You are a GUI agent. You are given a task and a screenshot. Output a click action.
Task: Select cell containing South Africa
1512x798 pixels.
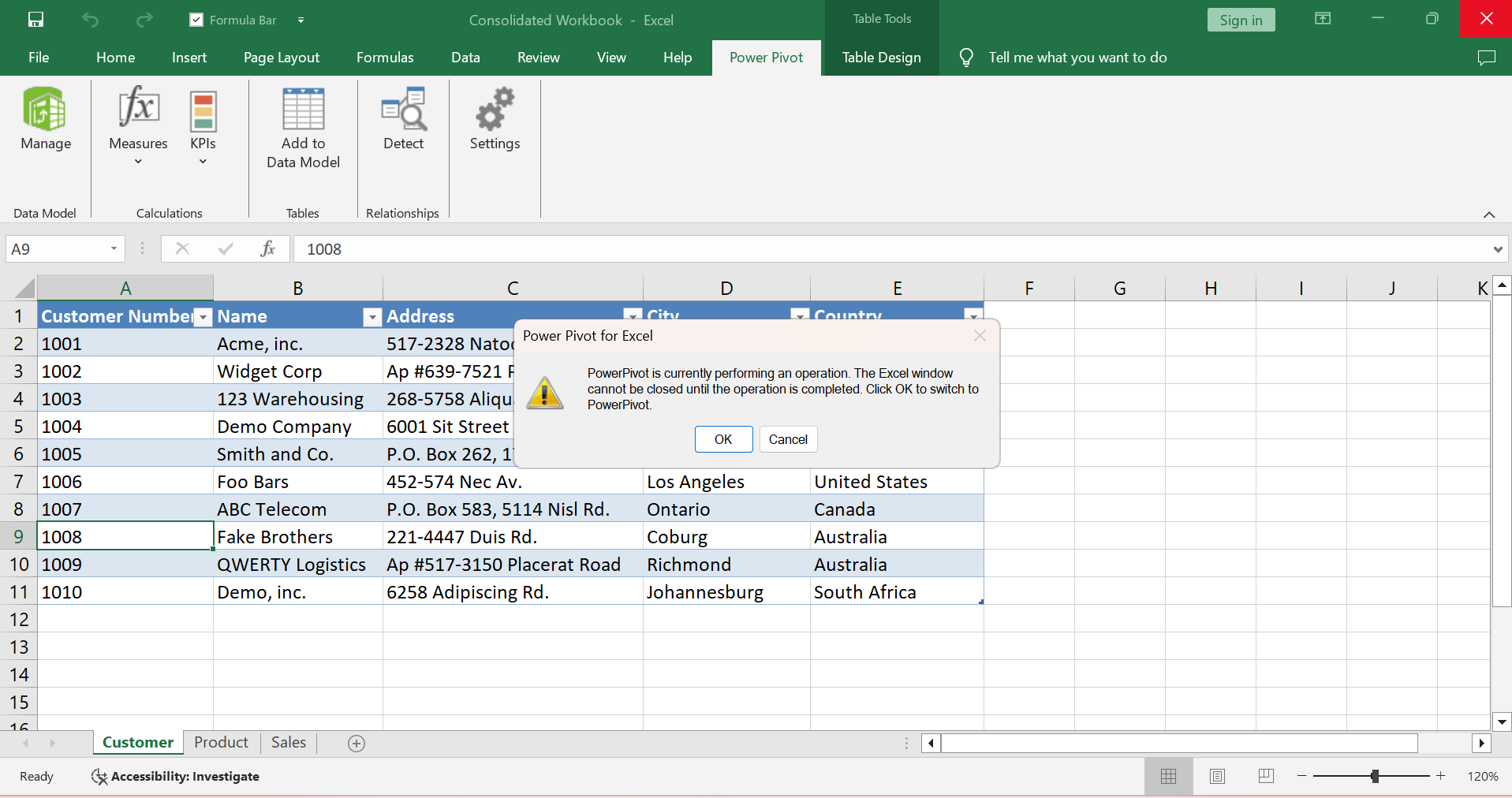tap(897, 592)
